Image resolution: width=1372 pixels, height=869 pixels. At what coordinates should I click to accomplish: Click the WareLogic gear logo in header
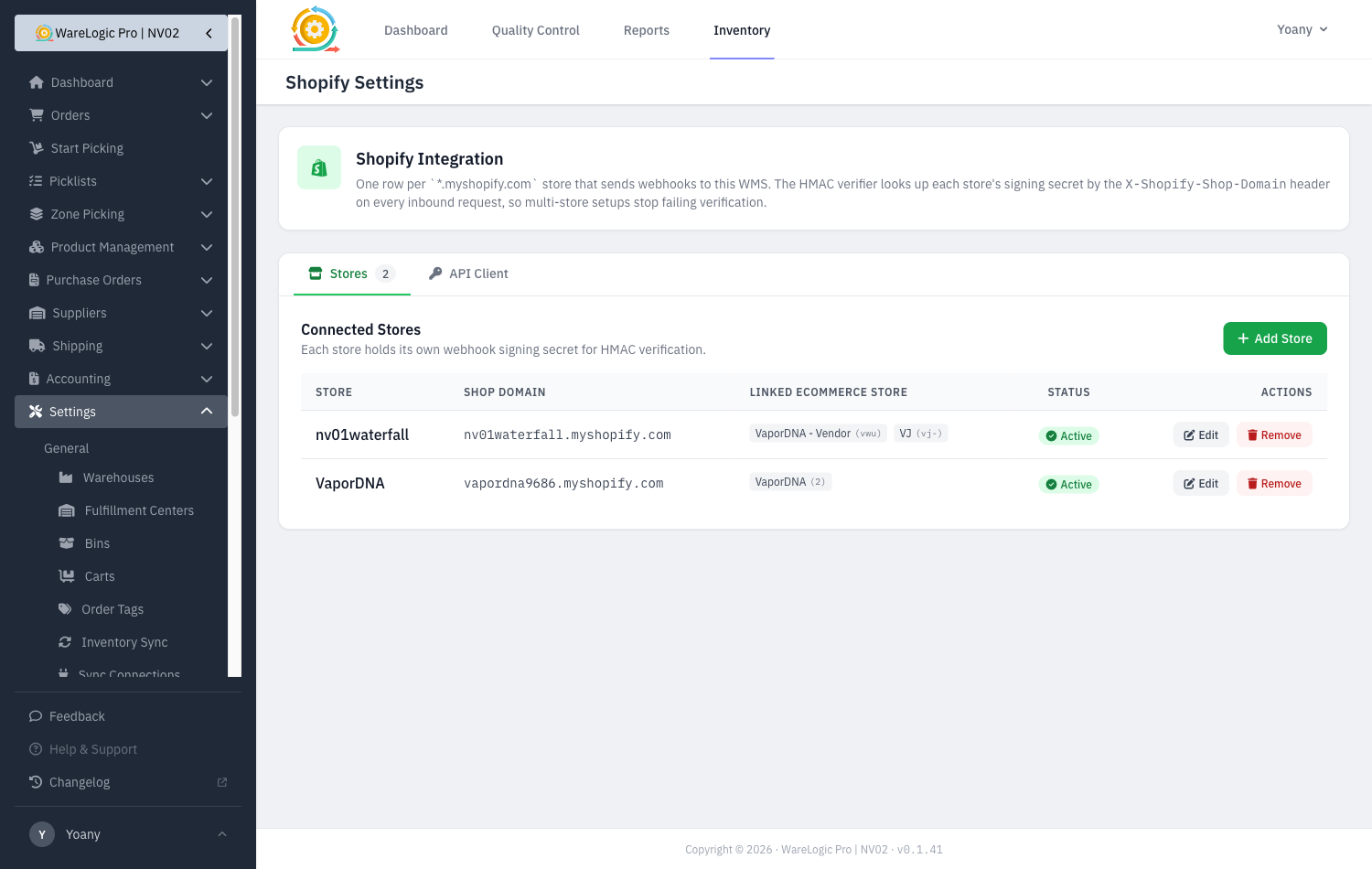(315, 29)
